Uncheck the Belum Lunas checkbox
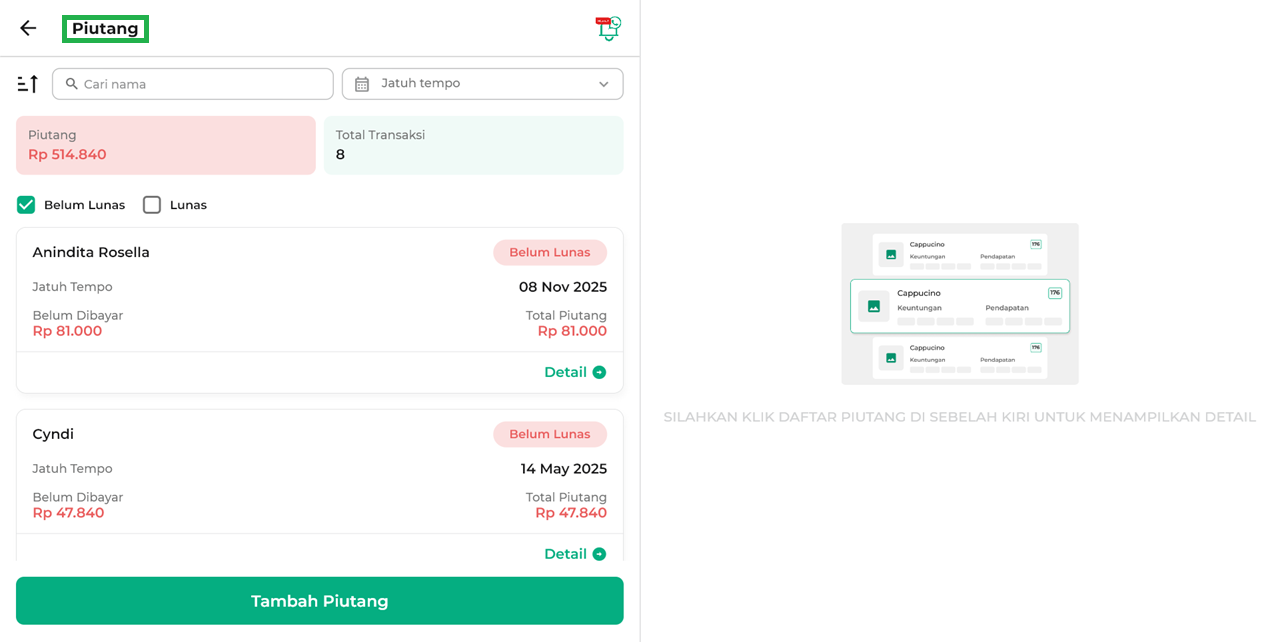The image size is (1278, 642). [26, 205]
